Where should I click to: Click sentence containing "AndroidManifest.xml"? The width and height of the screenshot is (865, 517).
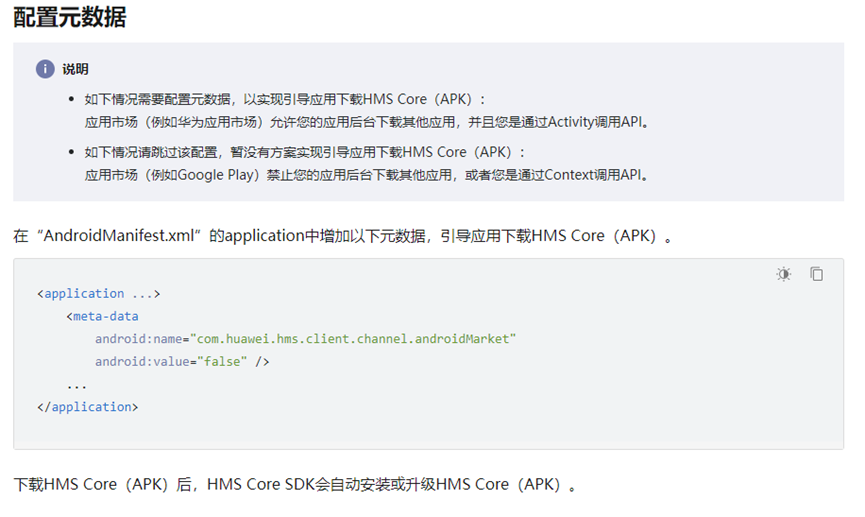tap(343, 236)
